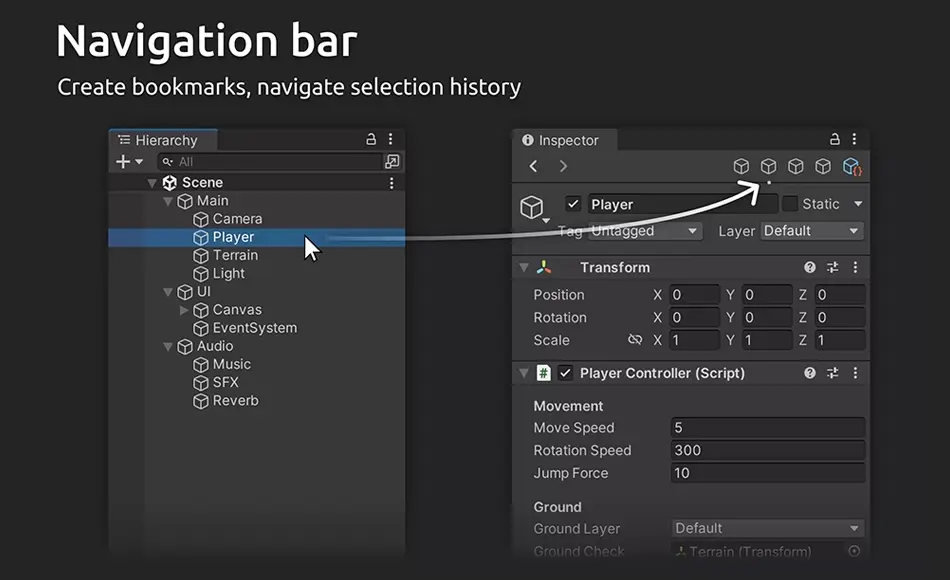Click Scale constrain proportions link icon
Viewport: 950px width, 580px height.
tap(634, 340)
